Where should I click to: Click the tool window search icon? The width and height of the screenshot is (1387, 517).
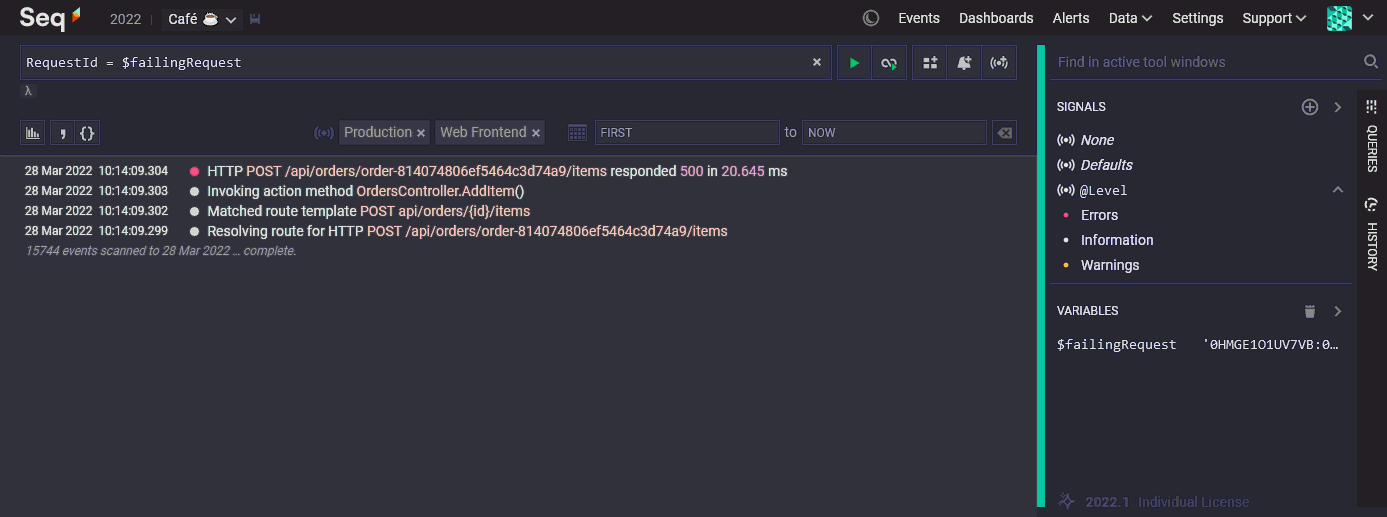[x=1371, y=62]
